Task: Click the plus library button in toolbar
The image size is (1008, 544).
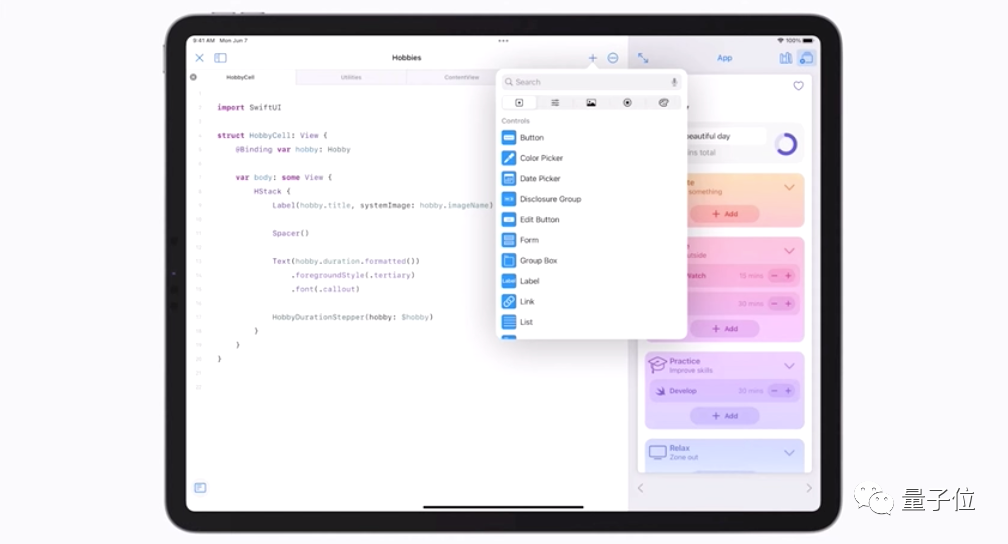Action: pyautogui.click(x=592, y=58)
